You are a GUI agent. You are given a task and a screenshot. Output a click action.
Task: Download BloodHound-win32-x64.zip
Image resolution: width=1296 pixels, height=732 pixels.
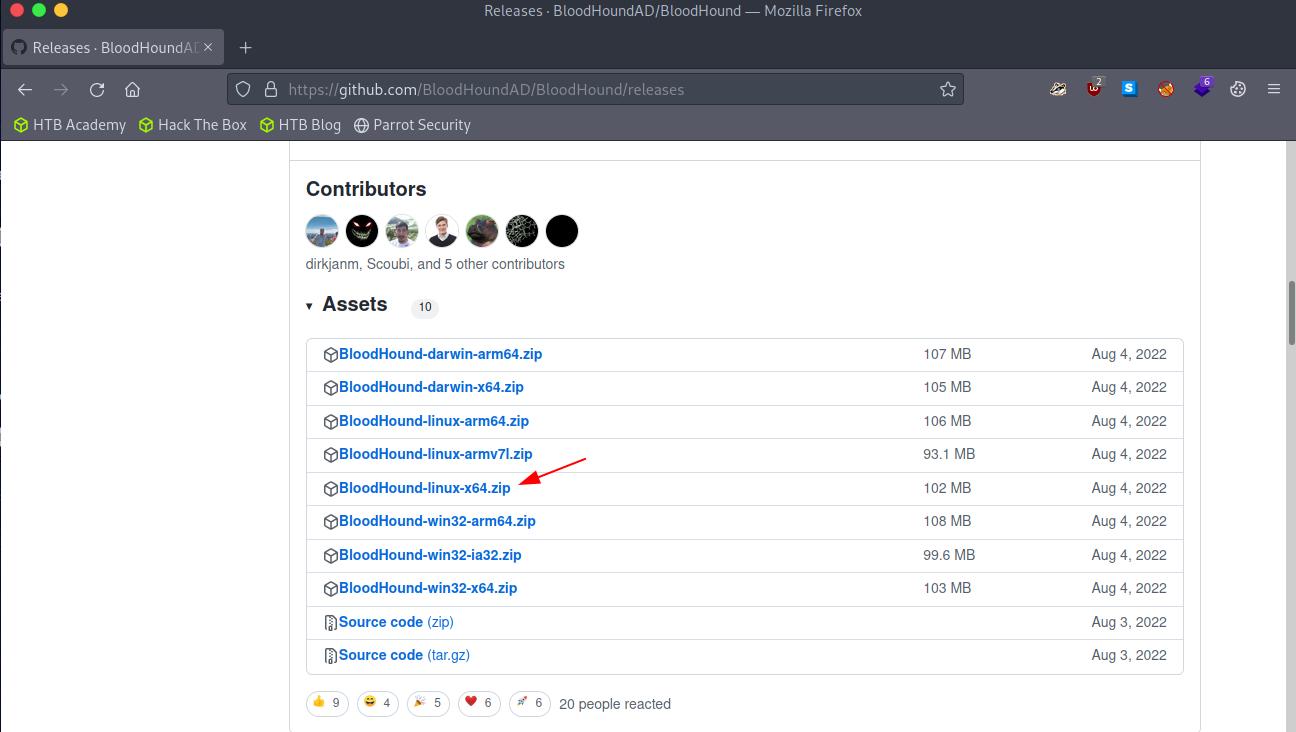427,588
